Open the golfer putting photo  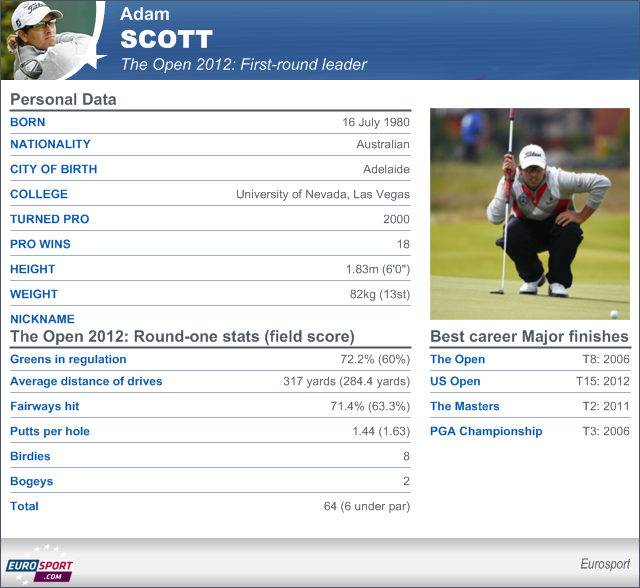(530, 214)
